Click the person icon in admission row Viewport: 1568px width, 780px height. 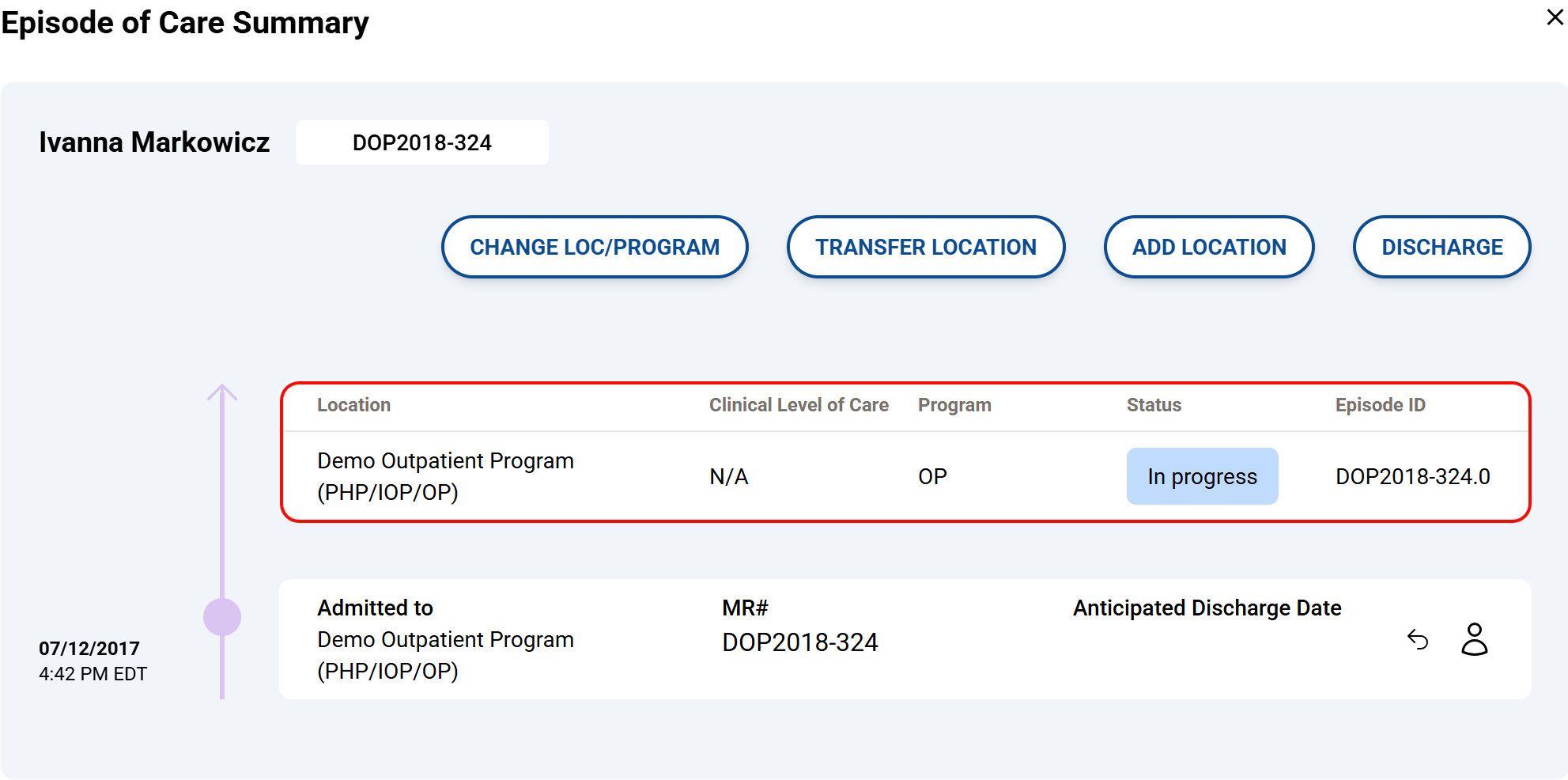[x=1474, y=639]
